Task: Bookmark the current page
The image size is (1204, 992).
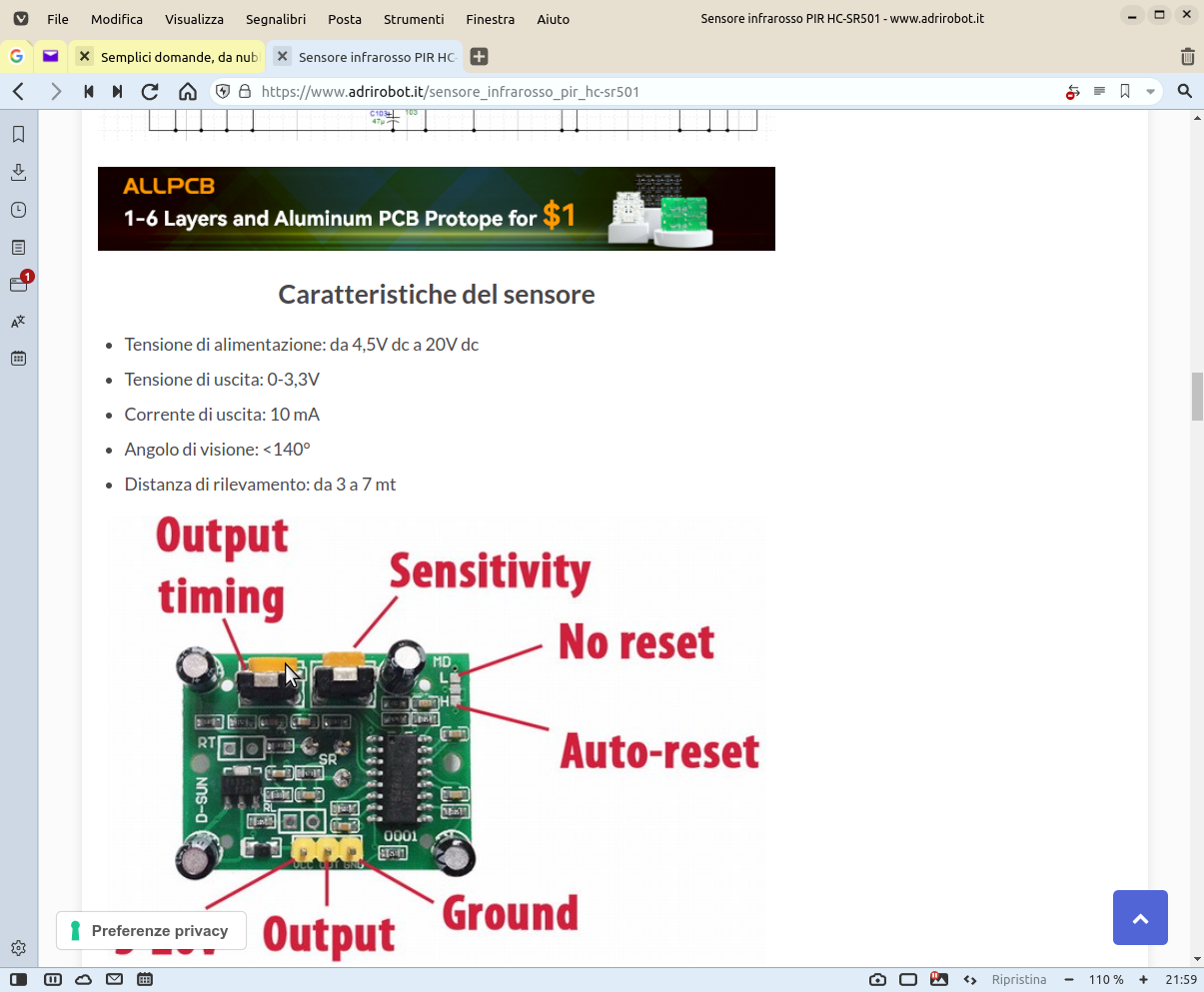Action: (1125, 91)
